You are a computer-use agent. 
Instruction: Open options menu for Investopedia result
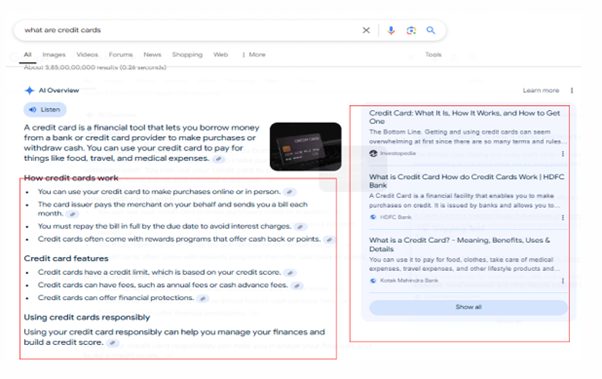pyautogui.click(x=563, y=154)
